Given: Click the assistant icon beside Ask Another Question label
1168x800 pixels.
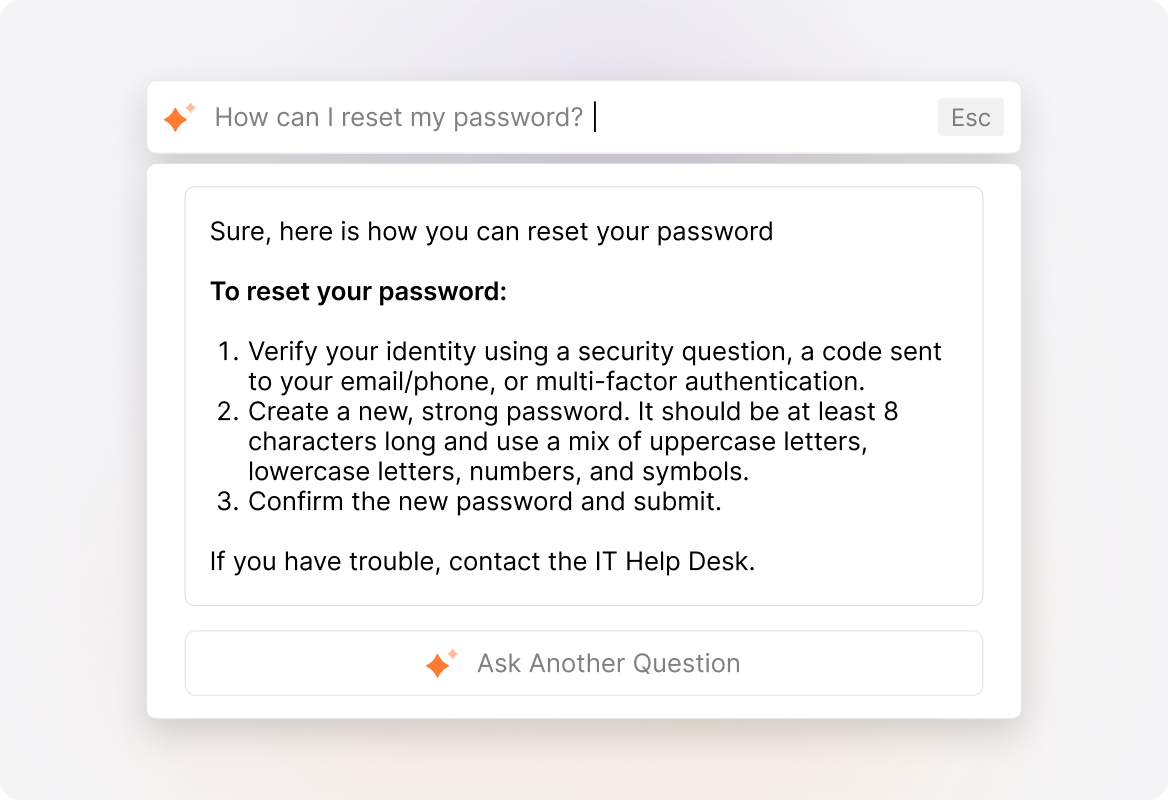Looking at the screenshot, I should (x=437, y=663).
